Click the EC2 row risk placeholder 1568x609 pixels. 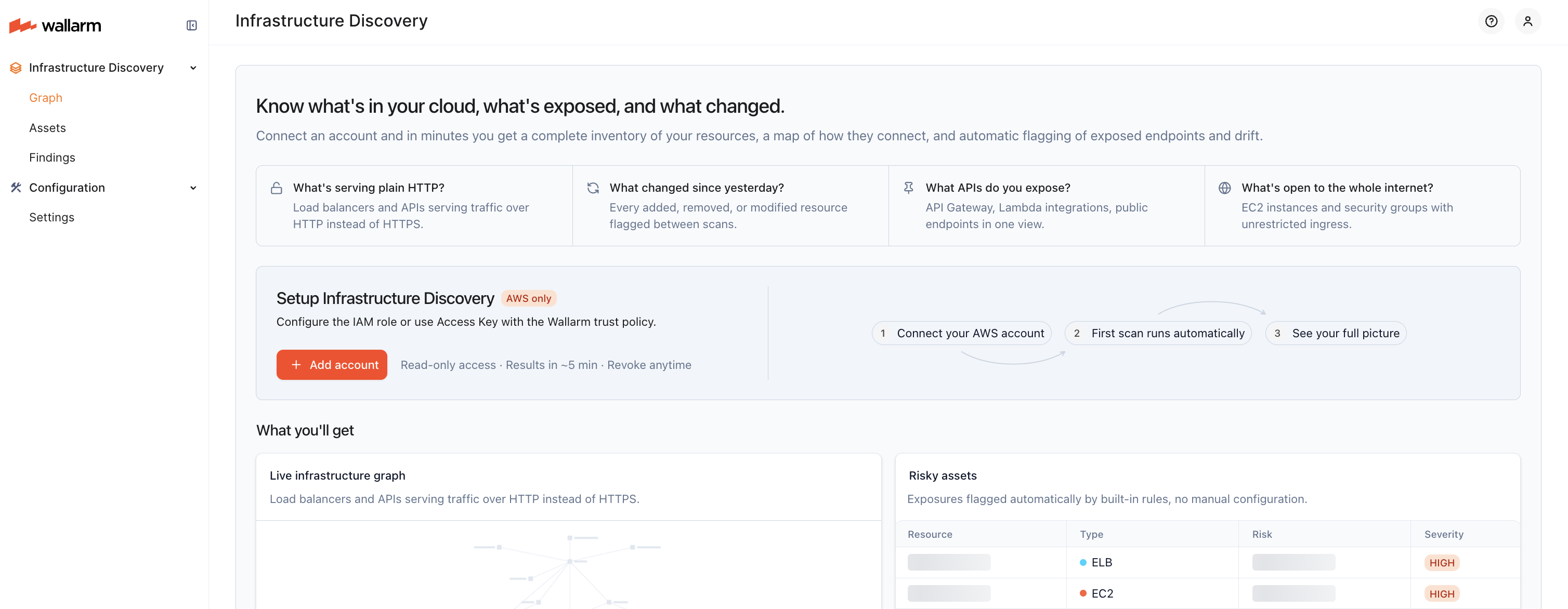point(1293,593)
